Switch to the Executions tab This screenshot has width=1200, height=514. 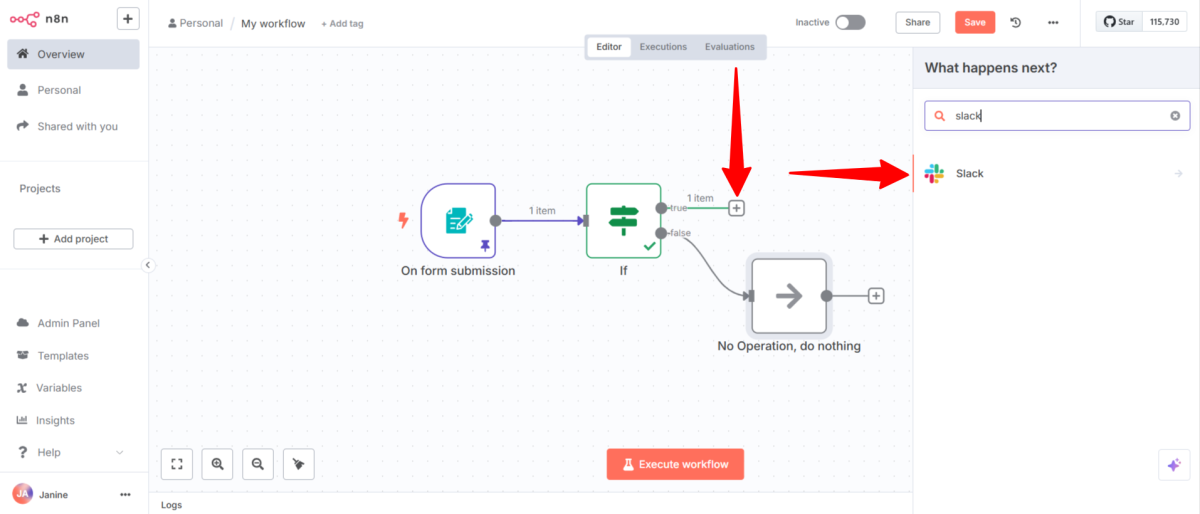pyautogui.click(x=663, y=47)
